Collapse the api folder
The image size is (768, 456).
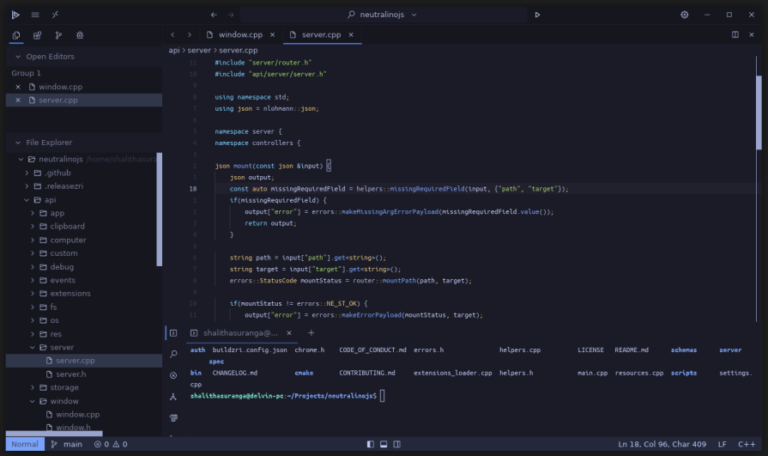coord(27,200)
